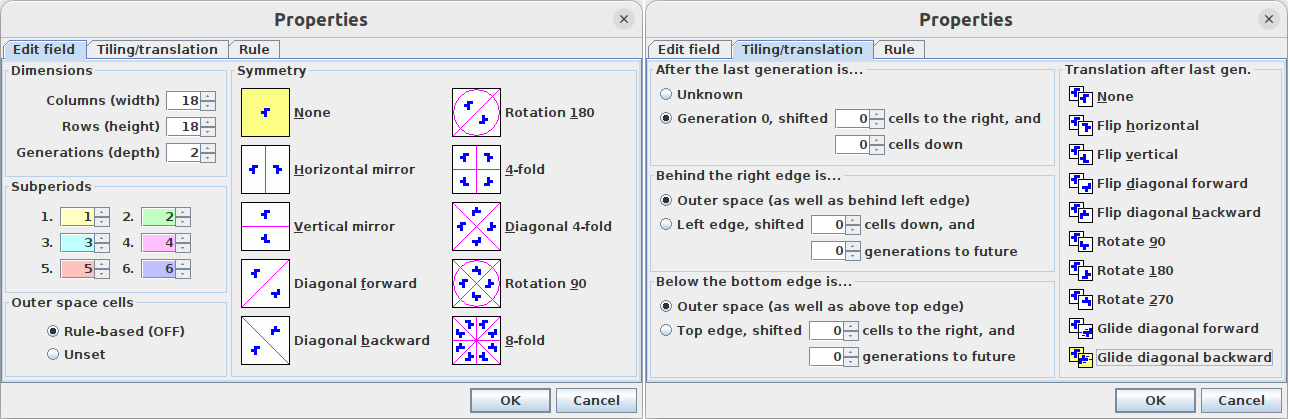The width and height of the screenshot is (1290, 419).
Task: Cancel the right Properties dialog
Action: pos(1240,400)
